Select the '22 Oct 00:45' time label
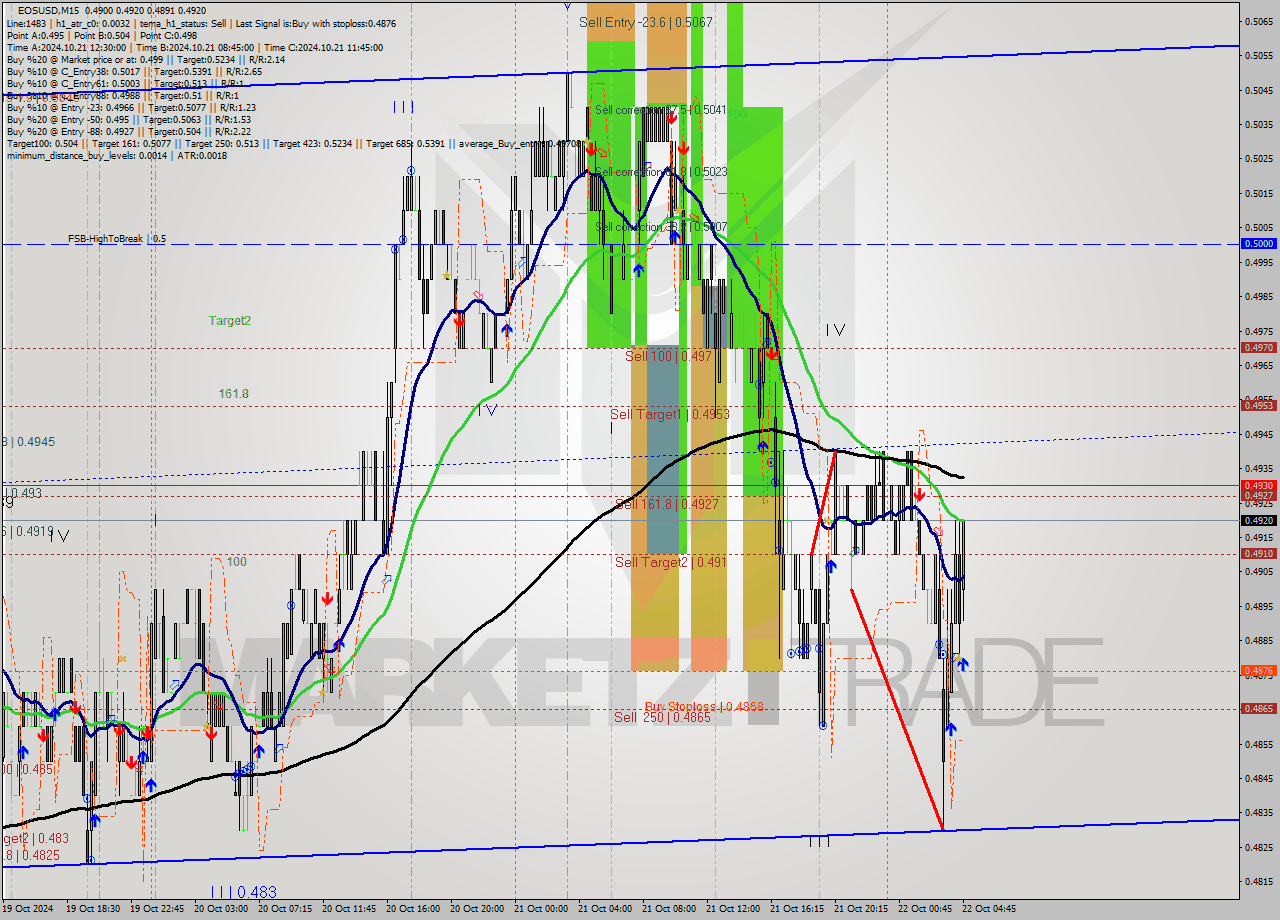This screenshot has width=1280, height=920. [x=924, y=909]
